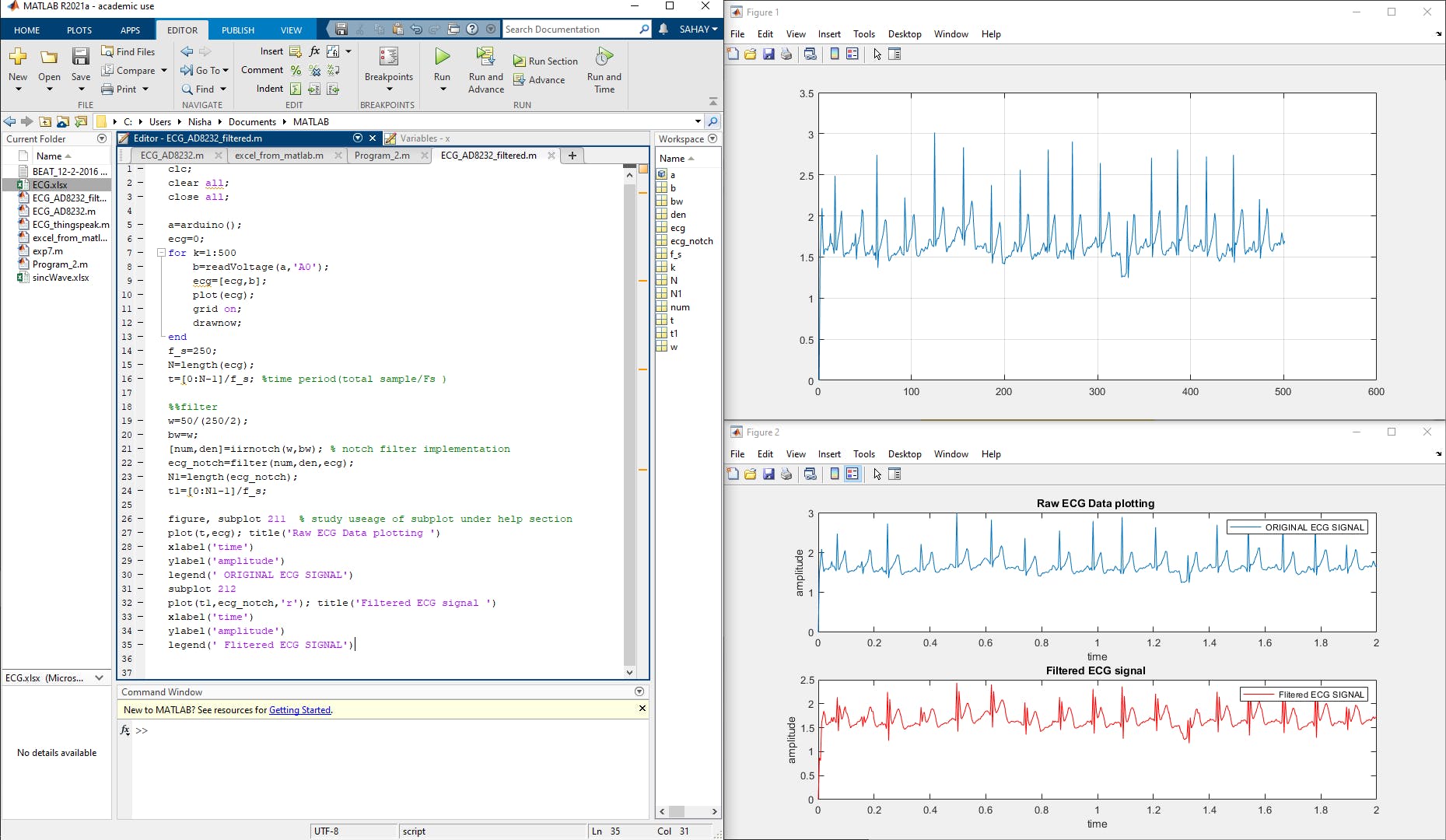Click the Getting Started link
The width and height of the screenshot is (1446, 840).
[299, 710]
